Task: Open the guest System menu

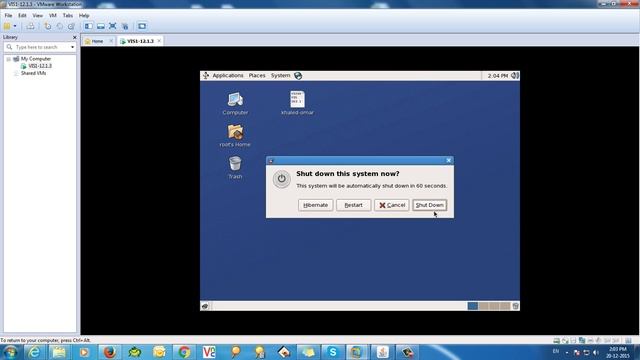Action: coord(280,76)
